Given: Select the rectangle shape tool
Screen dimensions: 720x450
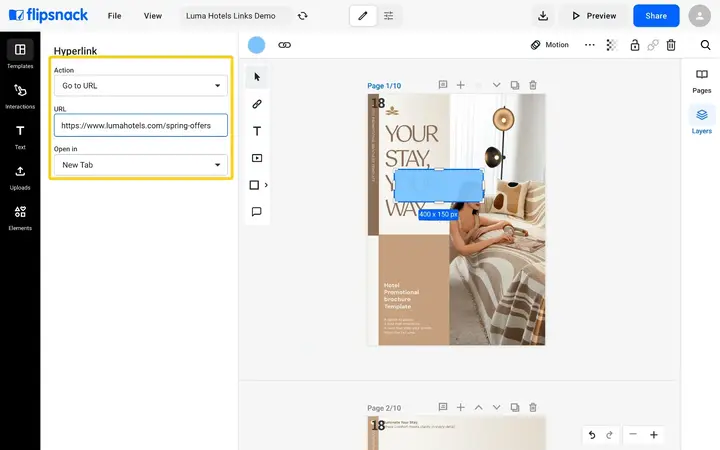Looking at the screenshot, I should click(254, 185).
